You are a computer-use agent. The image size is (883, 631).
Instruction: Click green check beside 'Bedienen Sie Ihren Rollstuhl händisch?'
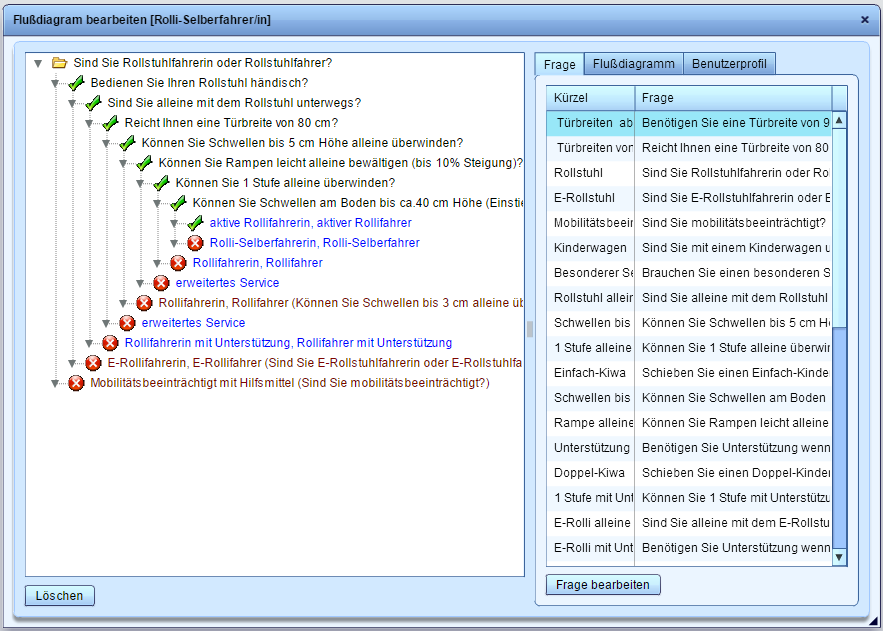77,83
